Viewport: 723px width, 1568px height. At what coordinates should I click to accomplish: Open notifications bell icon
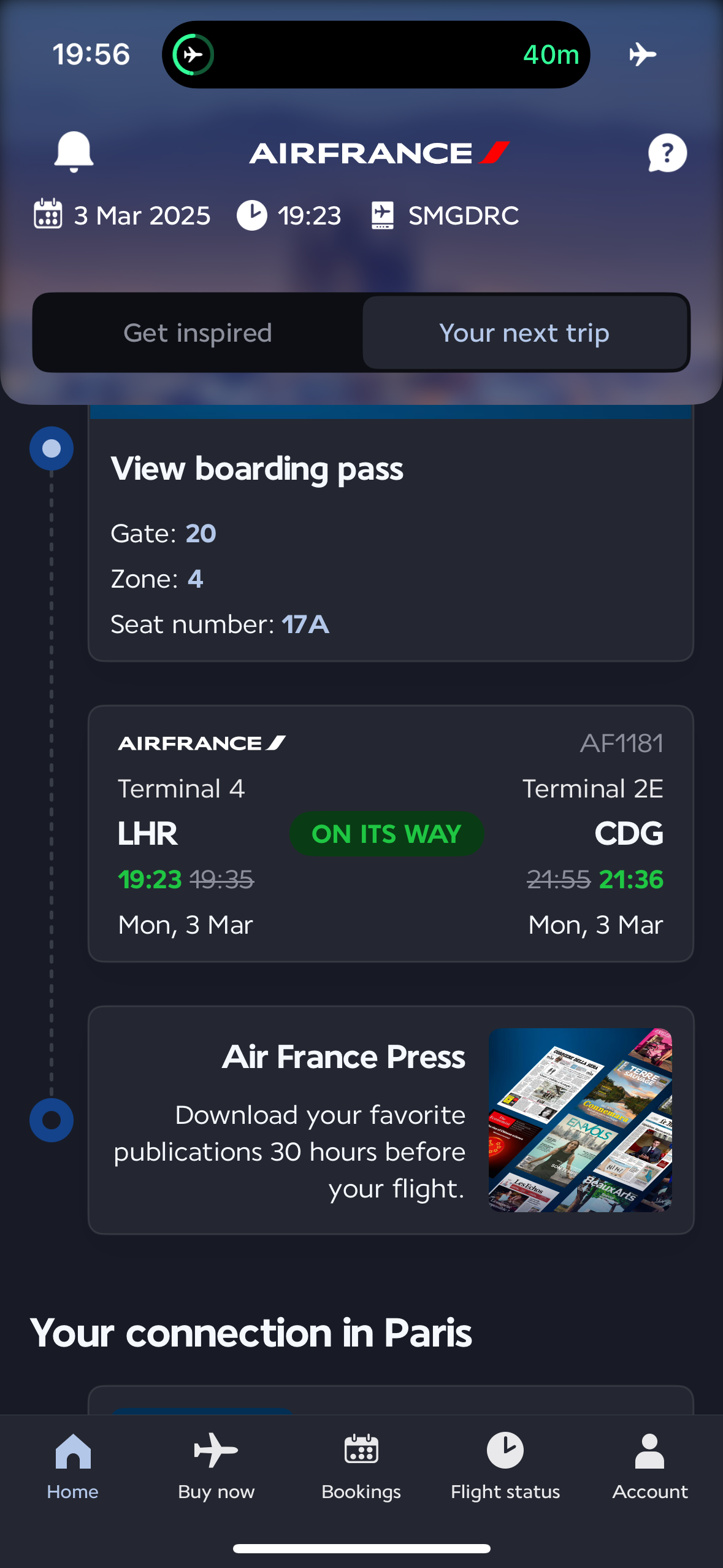coord(74,152)
